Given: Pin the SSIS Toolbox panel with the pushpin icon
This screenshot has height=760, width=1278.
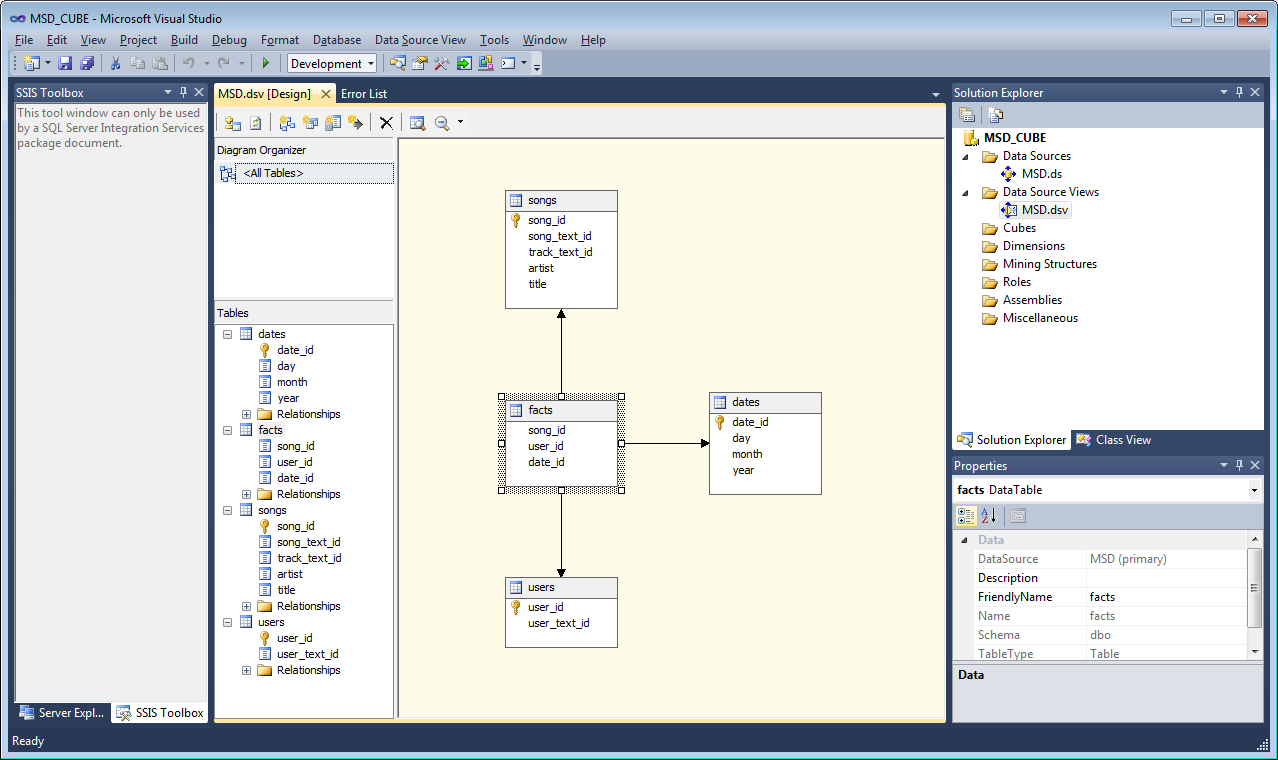Looking at the screenshot, I should pos(183,93).
